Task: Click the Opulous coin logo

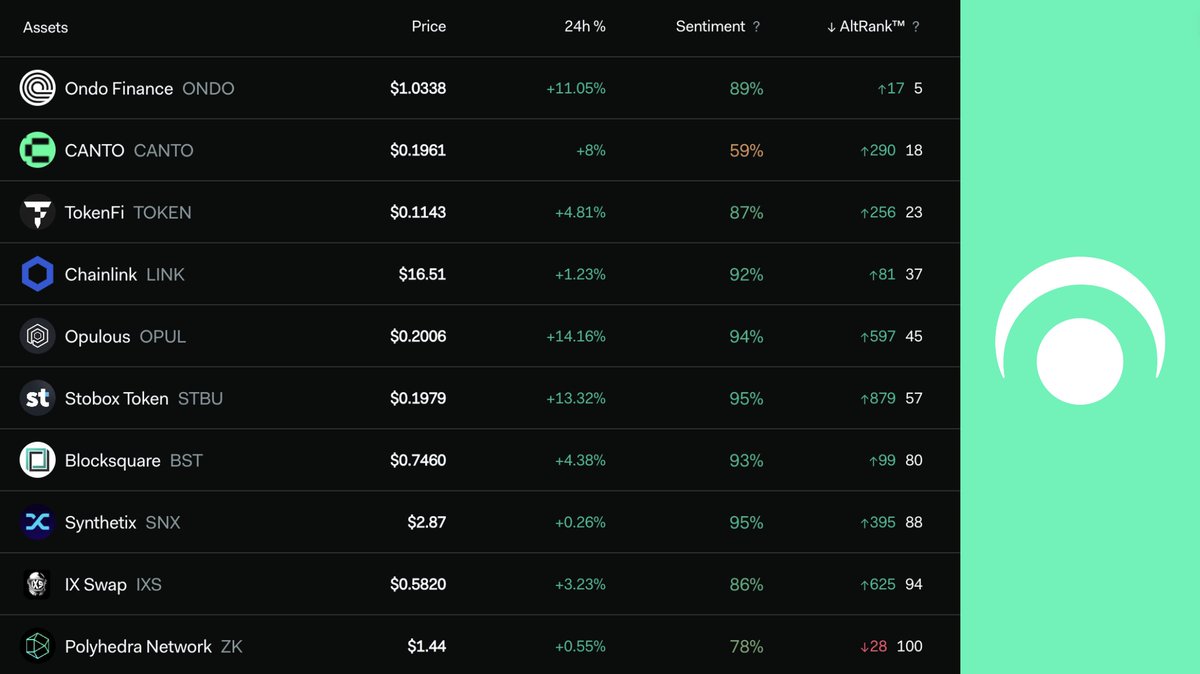Action: (37, 336)
